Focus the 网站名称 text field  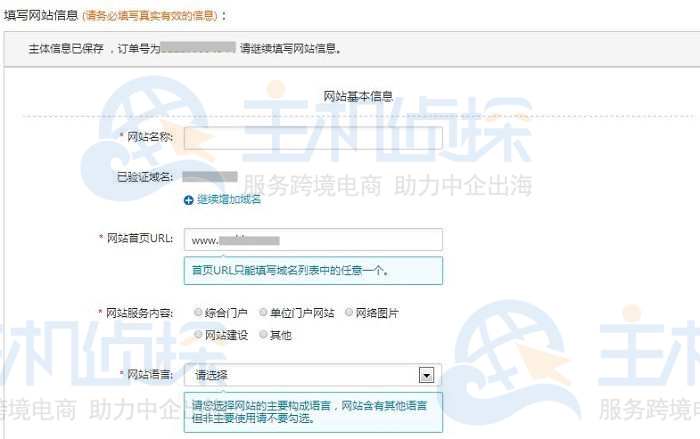[x=313, y=137]
